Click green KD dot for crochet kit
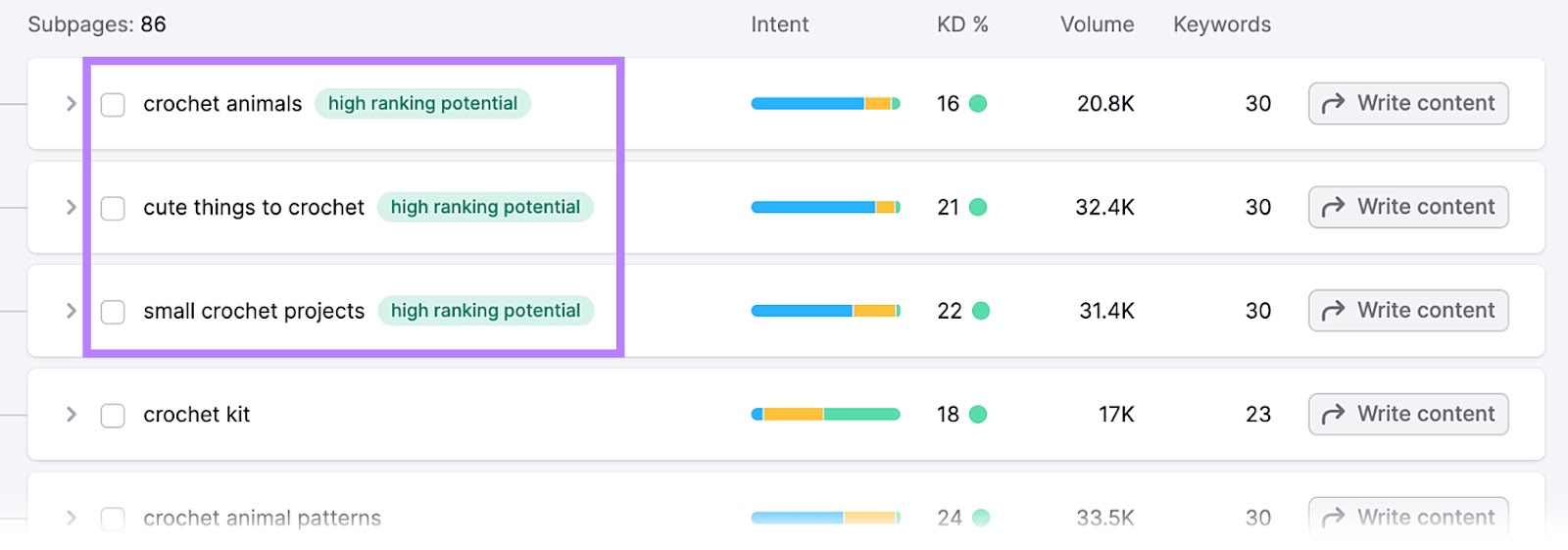This screenshot has width=1568, height=550. pyautogui.click(x=978, y=415)
